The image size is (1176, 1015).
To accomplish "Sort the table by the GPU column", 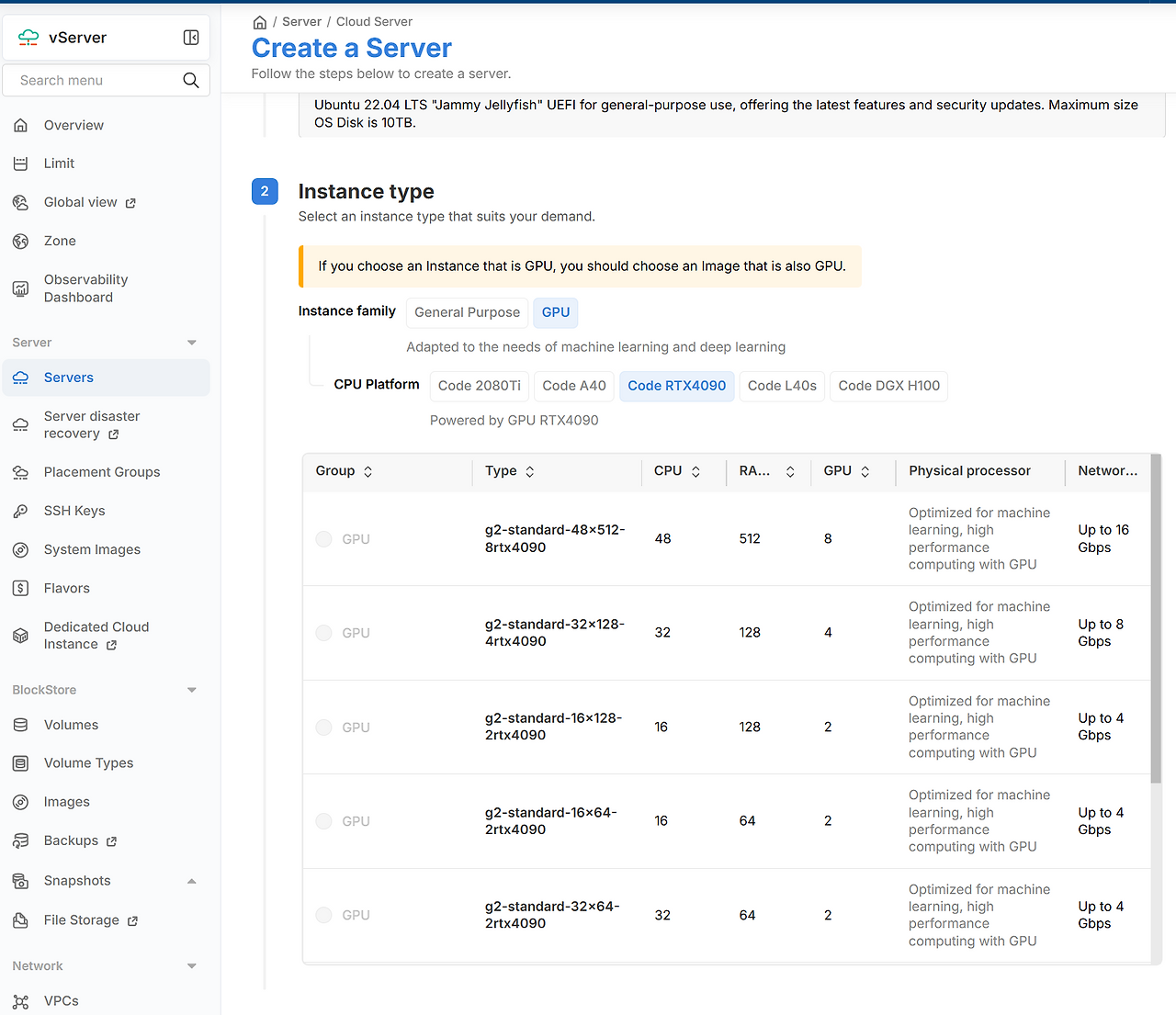I will tap(865, 471).
